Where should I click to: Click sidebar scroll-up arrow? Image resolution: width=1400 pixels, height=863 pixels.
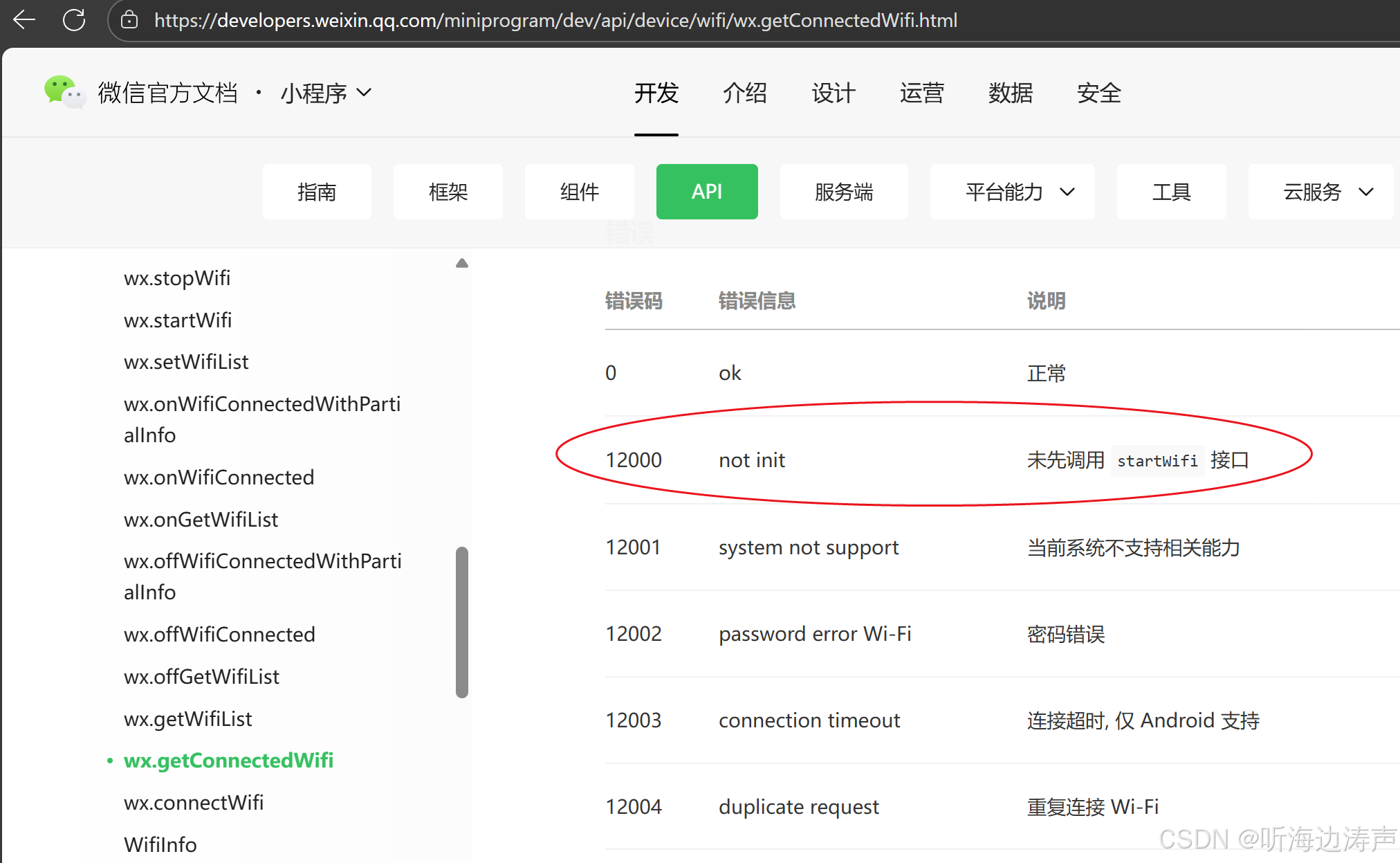(x=462, y=263)
